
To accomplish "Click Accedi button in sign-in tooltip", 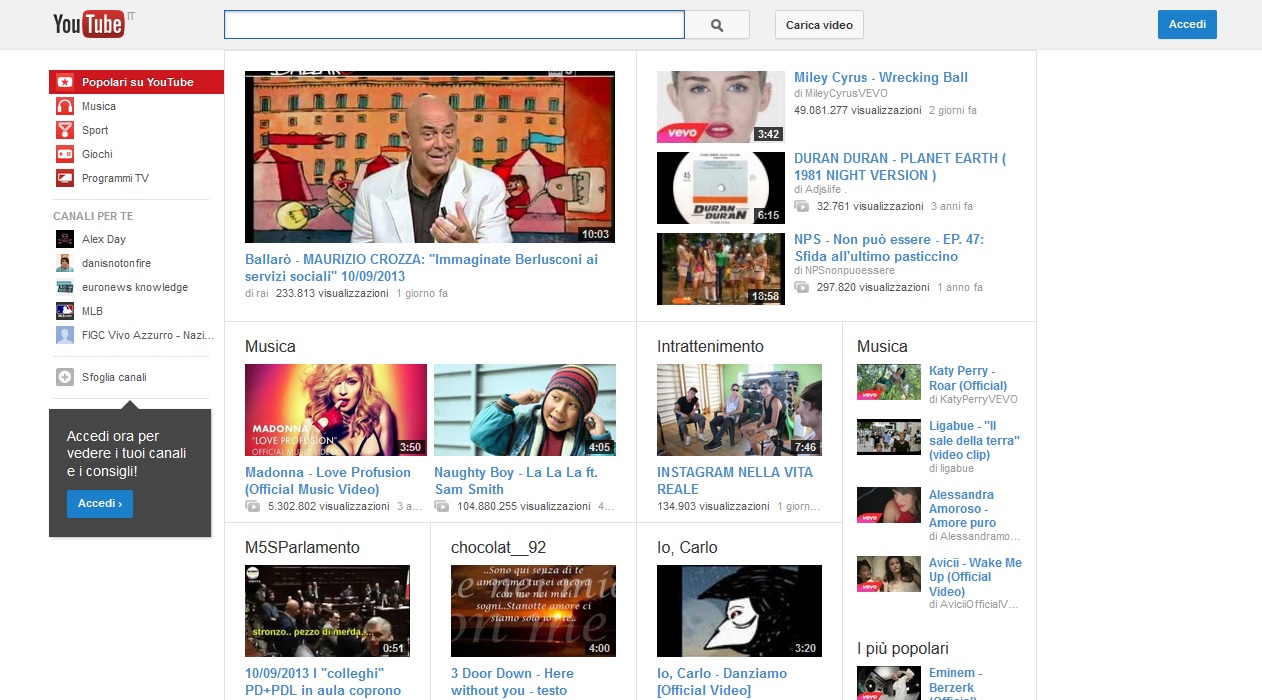I will point(100,504).
